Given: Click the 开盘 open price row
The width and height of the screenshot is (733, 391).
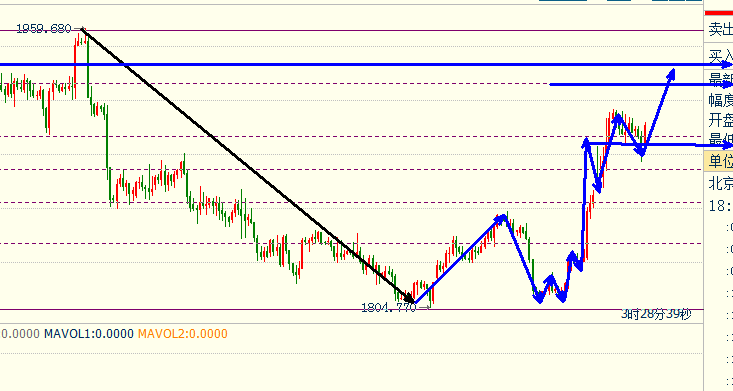Looking at the screenshot, I should [720, 120].
